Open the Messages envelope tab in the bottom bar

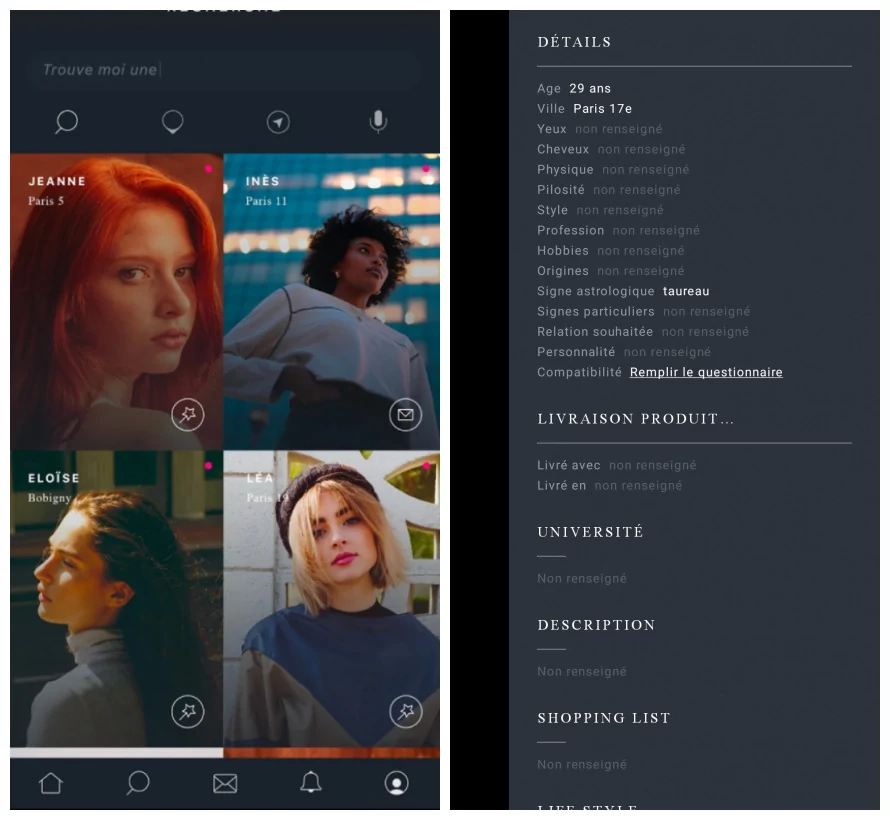(225, 784)
